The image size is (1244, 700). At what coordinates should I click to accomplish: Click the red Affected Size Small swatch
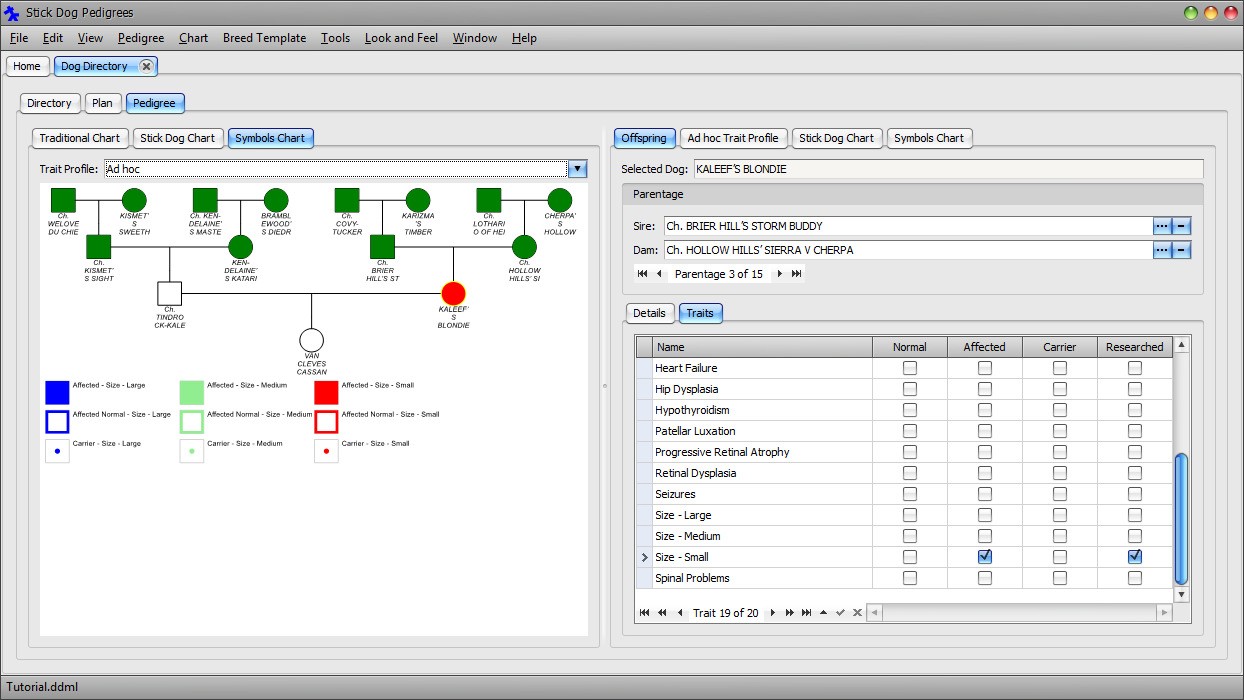pos(326,392)
